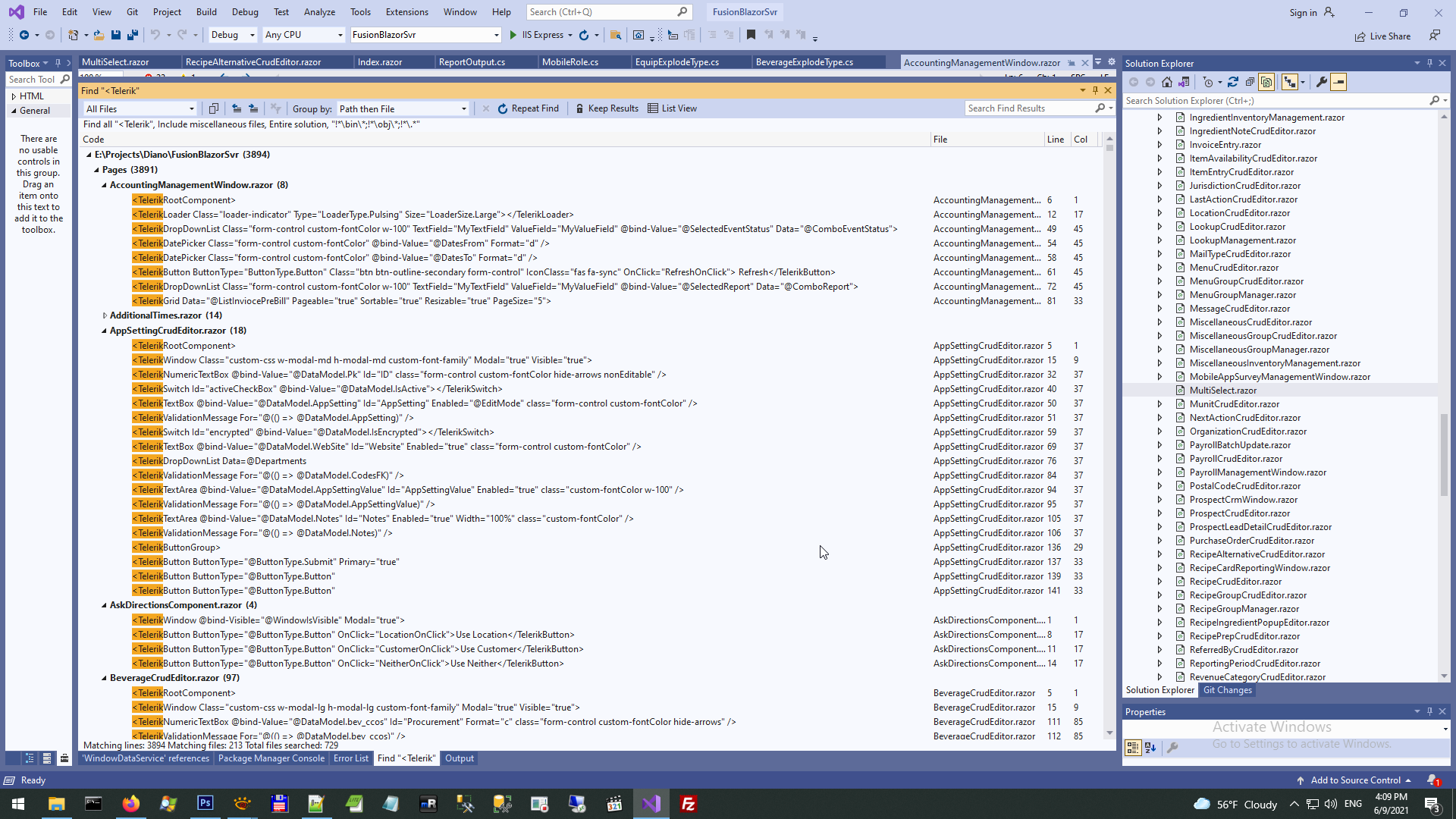1456x819 pixels.
Task: Click Save All in the toolbar
Action: (x=133, y=35)
